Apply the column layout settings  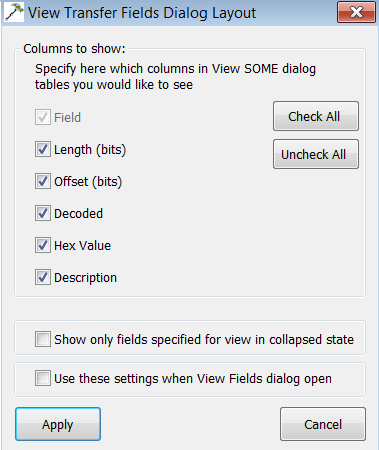click(58, 424)
